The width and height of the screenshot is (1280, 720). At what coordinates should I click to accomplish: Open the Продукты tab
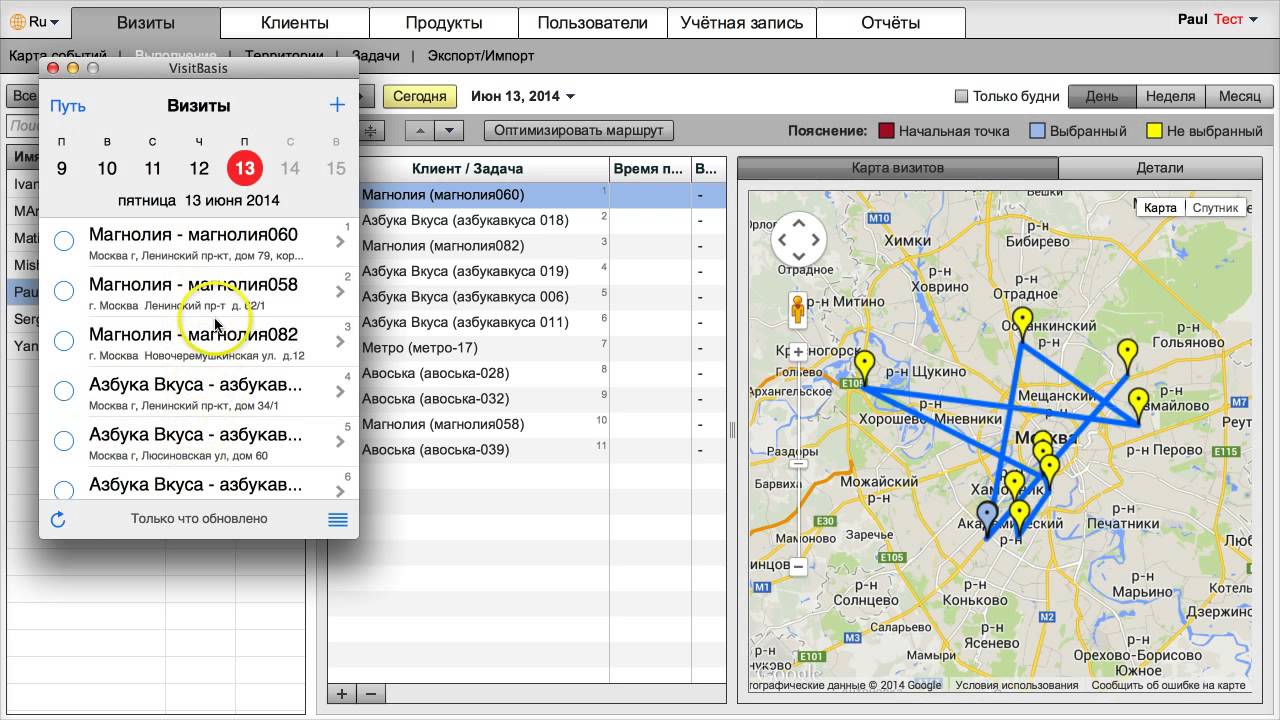(444, 22)
